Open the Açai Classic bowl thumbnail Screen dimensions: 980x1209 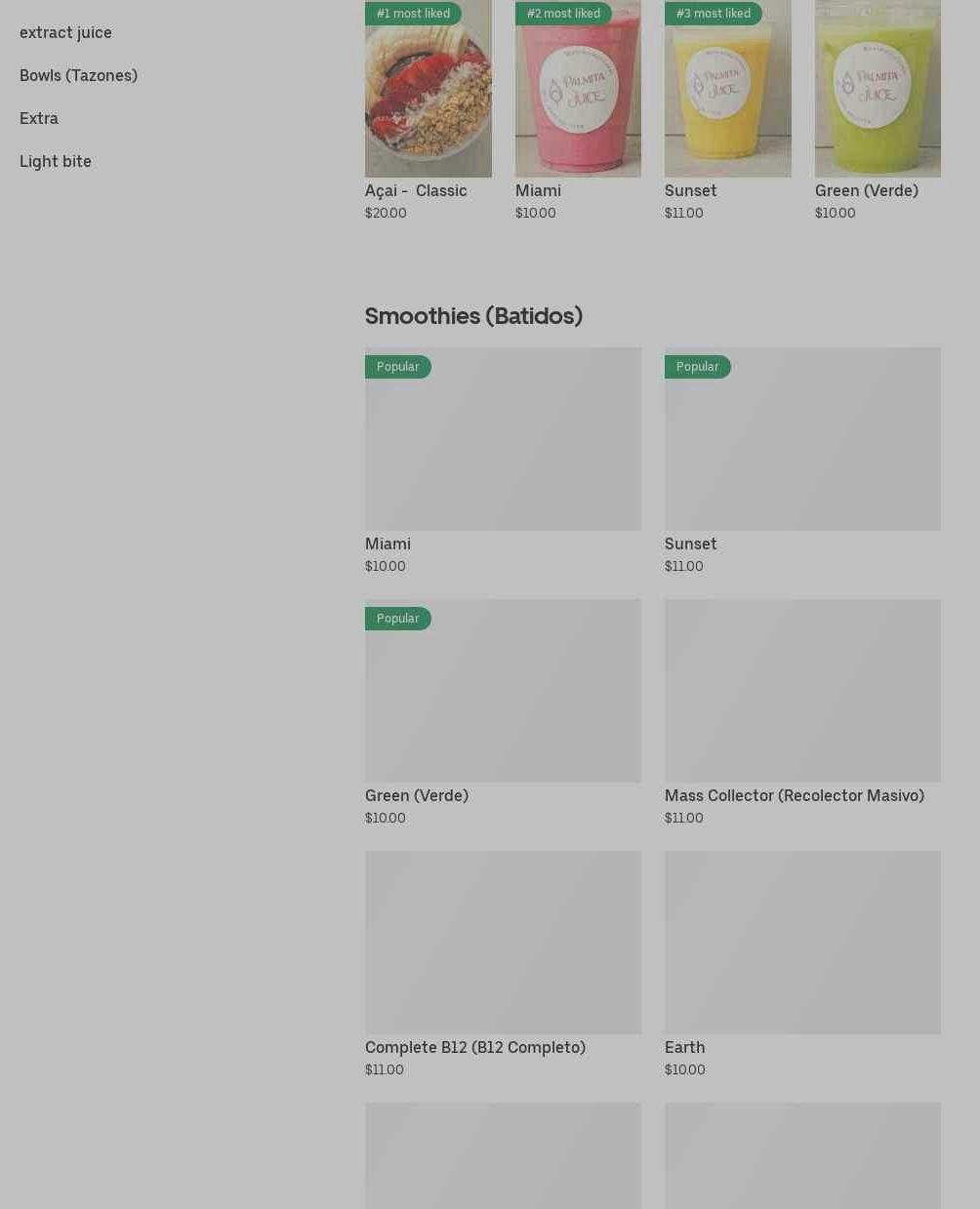pyautogui.click(x=428, y=89)
